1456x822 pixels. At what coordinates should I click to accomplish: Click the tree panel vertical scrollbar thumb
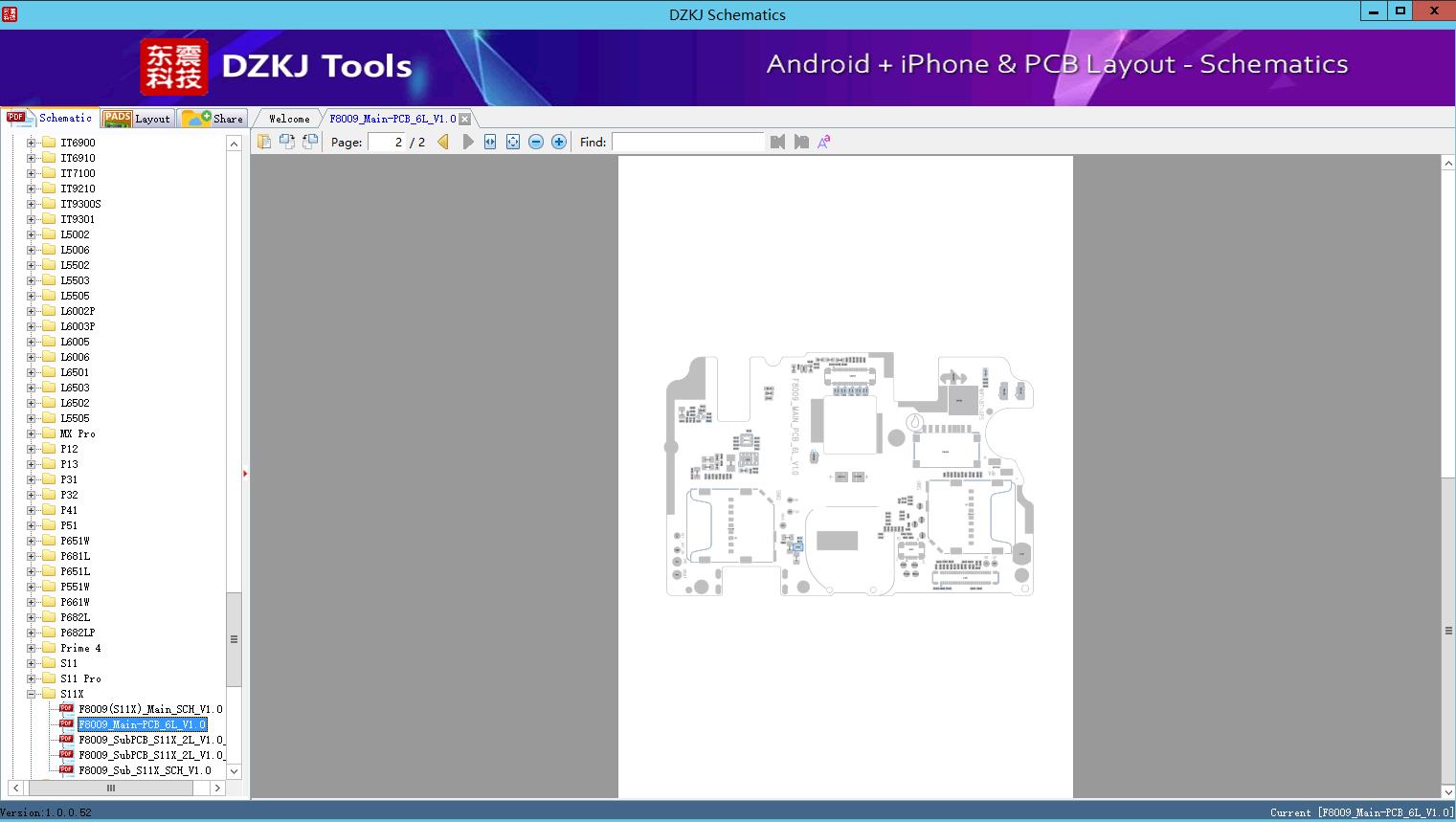click(234, 639)
